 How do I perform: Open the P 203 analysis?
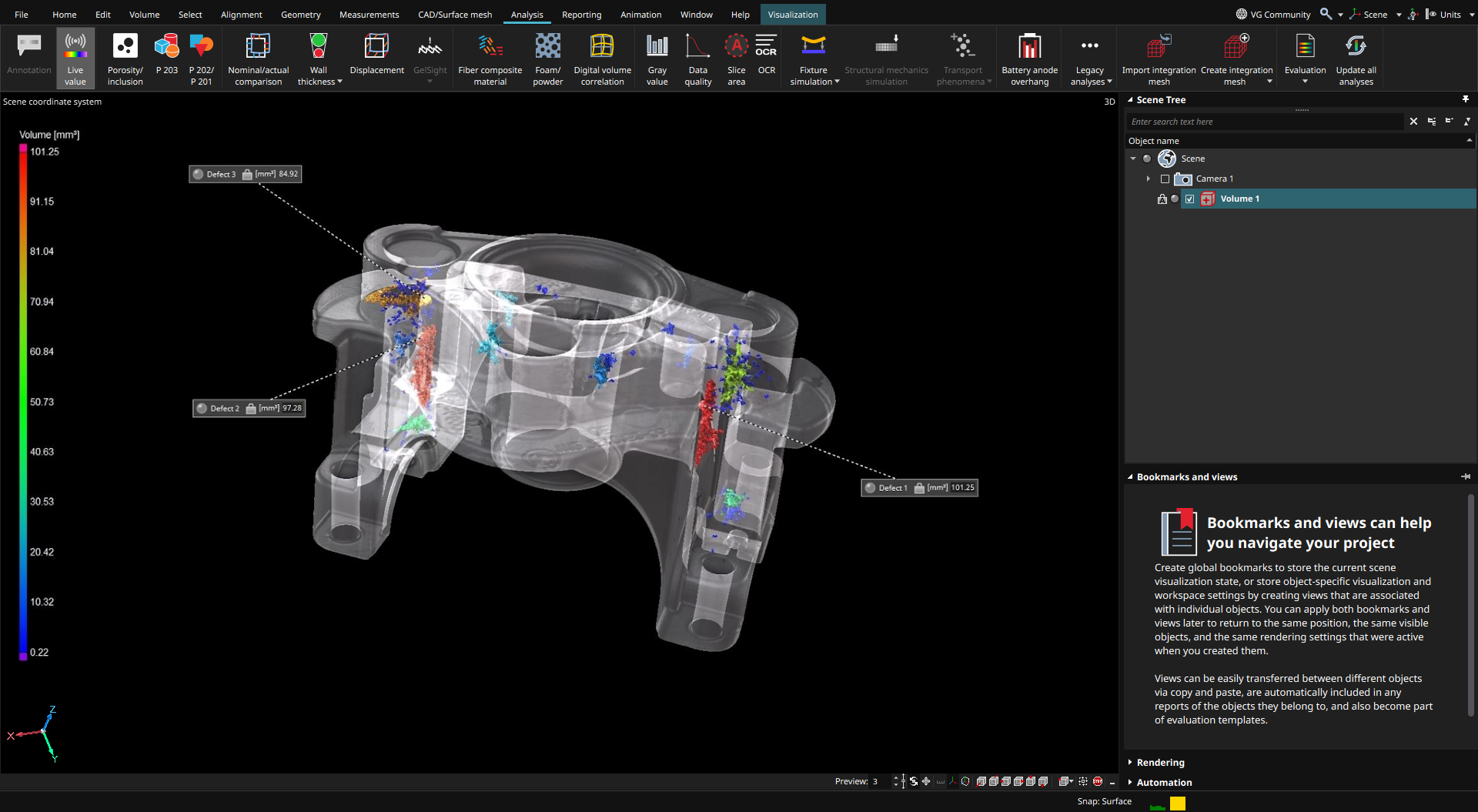click(x=166, y=54)
